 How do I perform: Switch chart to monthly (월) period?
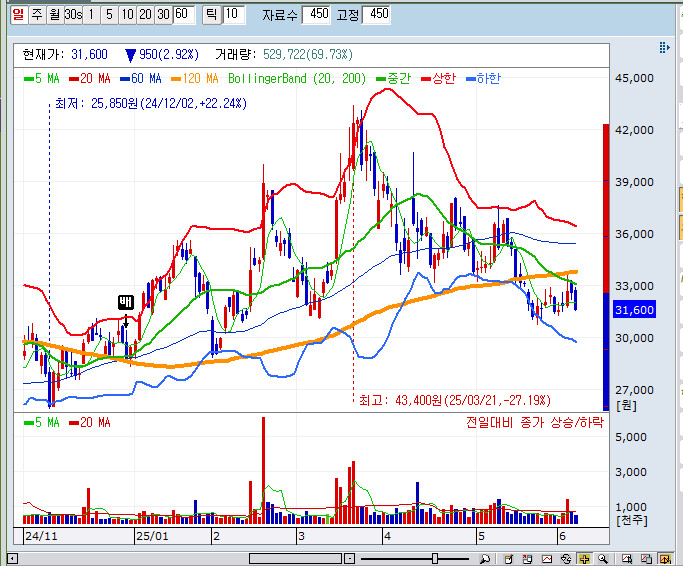[x=55, y=15]
